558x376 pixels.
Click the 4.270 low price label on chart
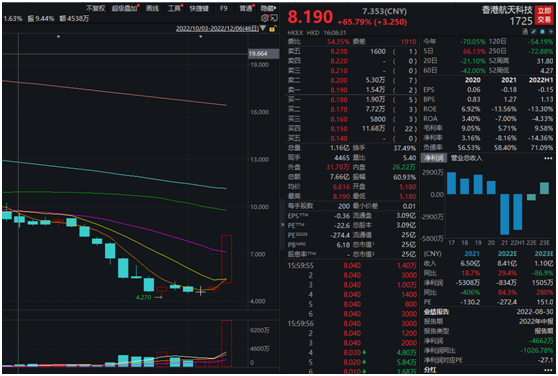tap(143, 297)
